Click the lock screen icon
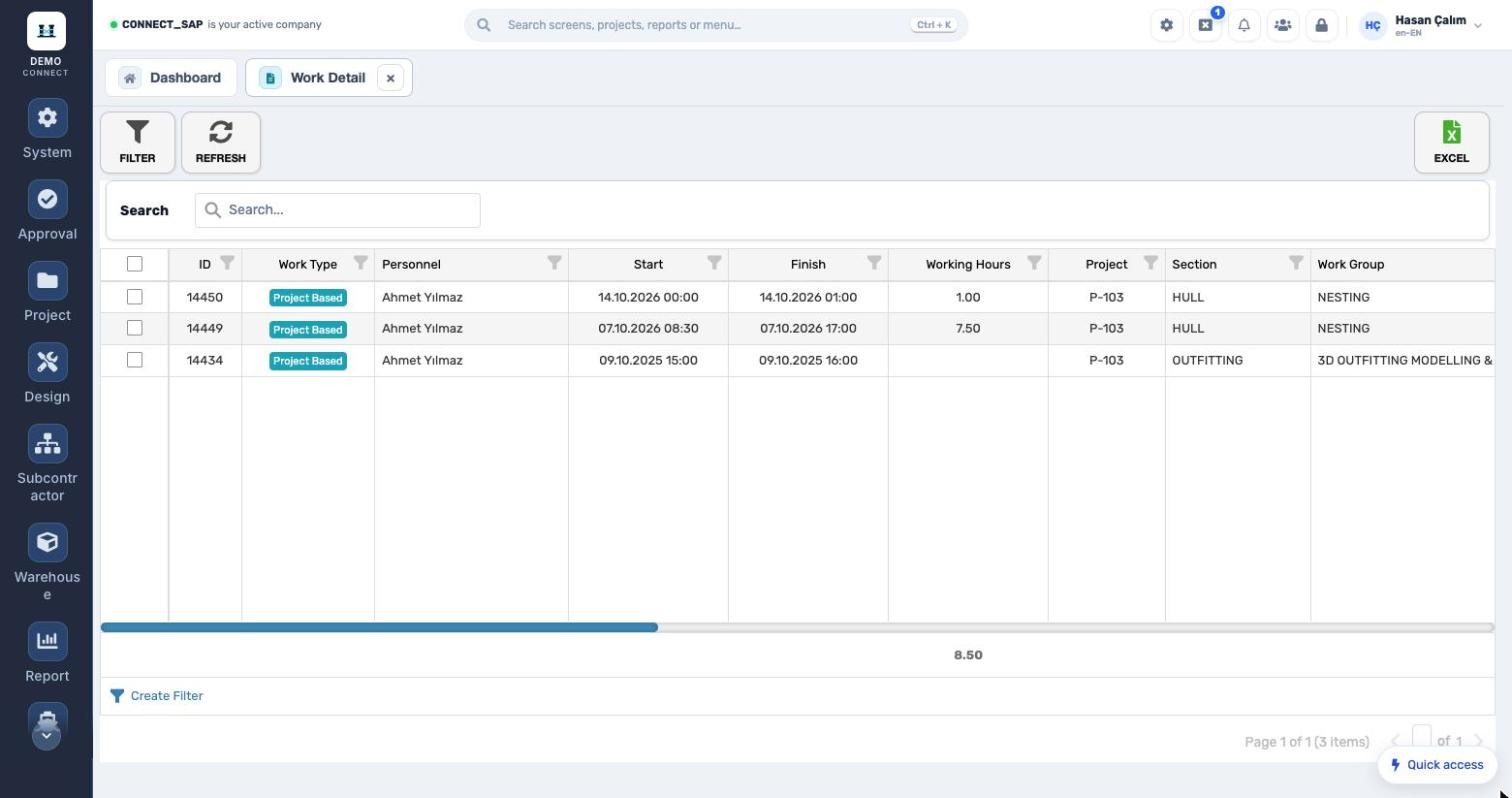Image resolution: width=1512 pixels, height=798 pixels. [x=1321, y=25]
